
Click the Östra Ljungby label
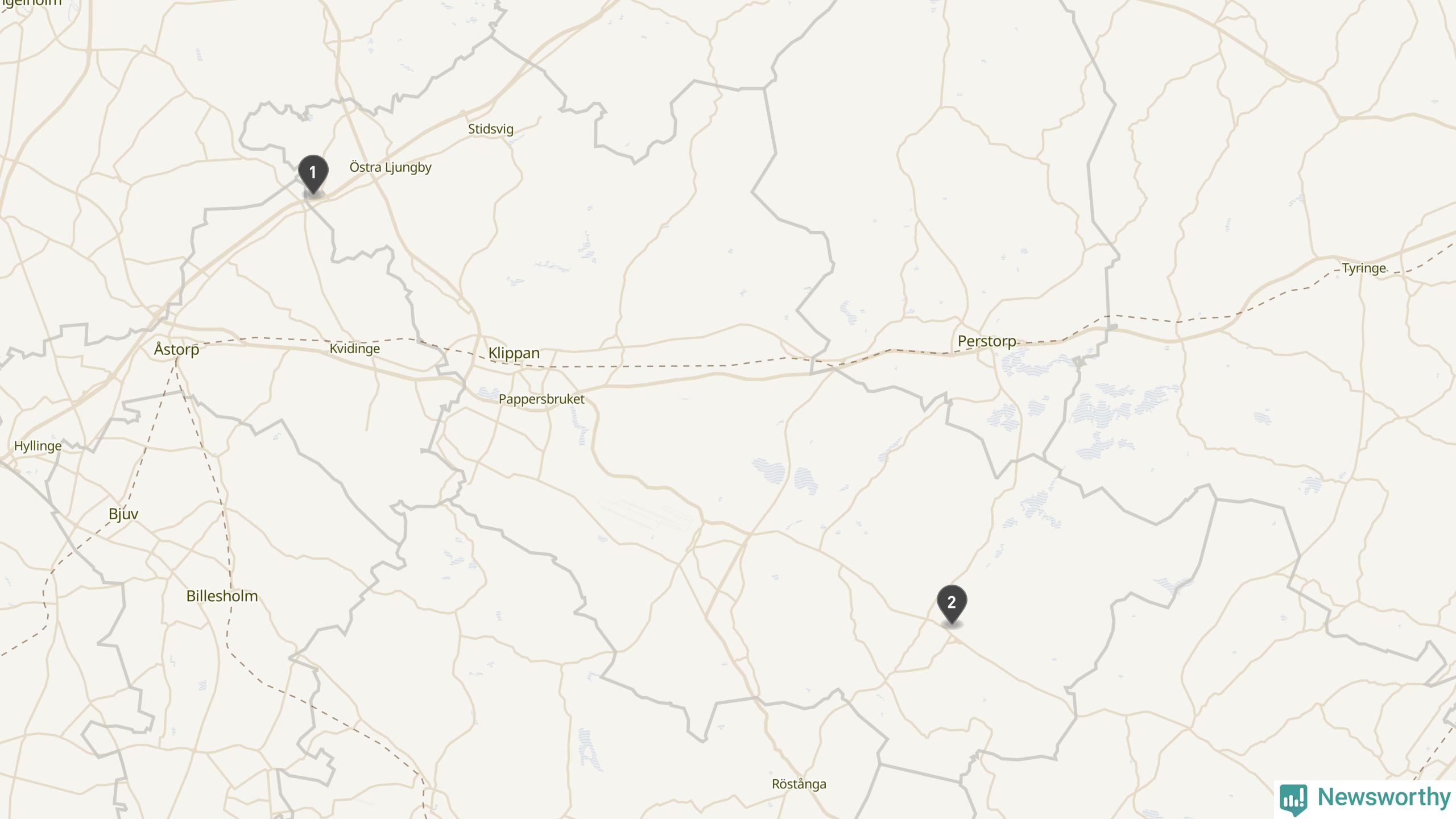click(x=390, y=167)
